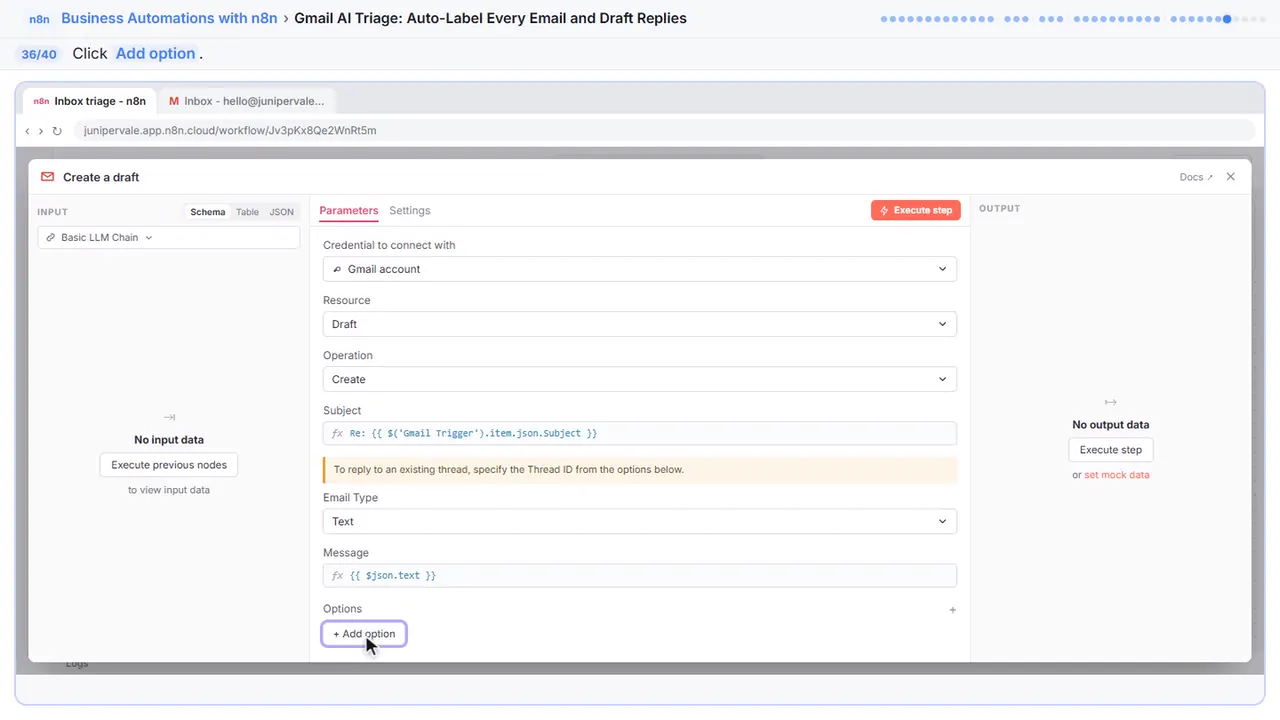Click the plus icon beside Options

pyautogui.click(x=952, y=609)
